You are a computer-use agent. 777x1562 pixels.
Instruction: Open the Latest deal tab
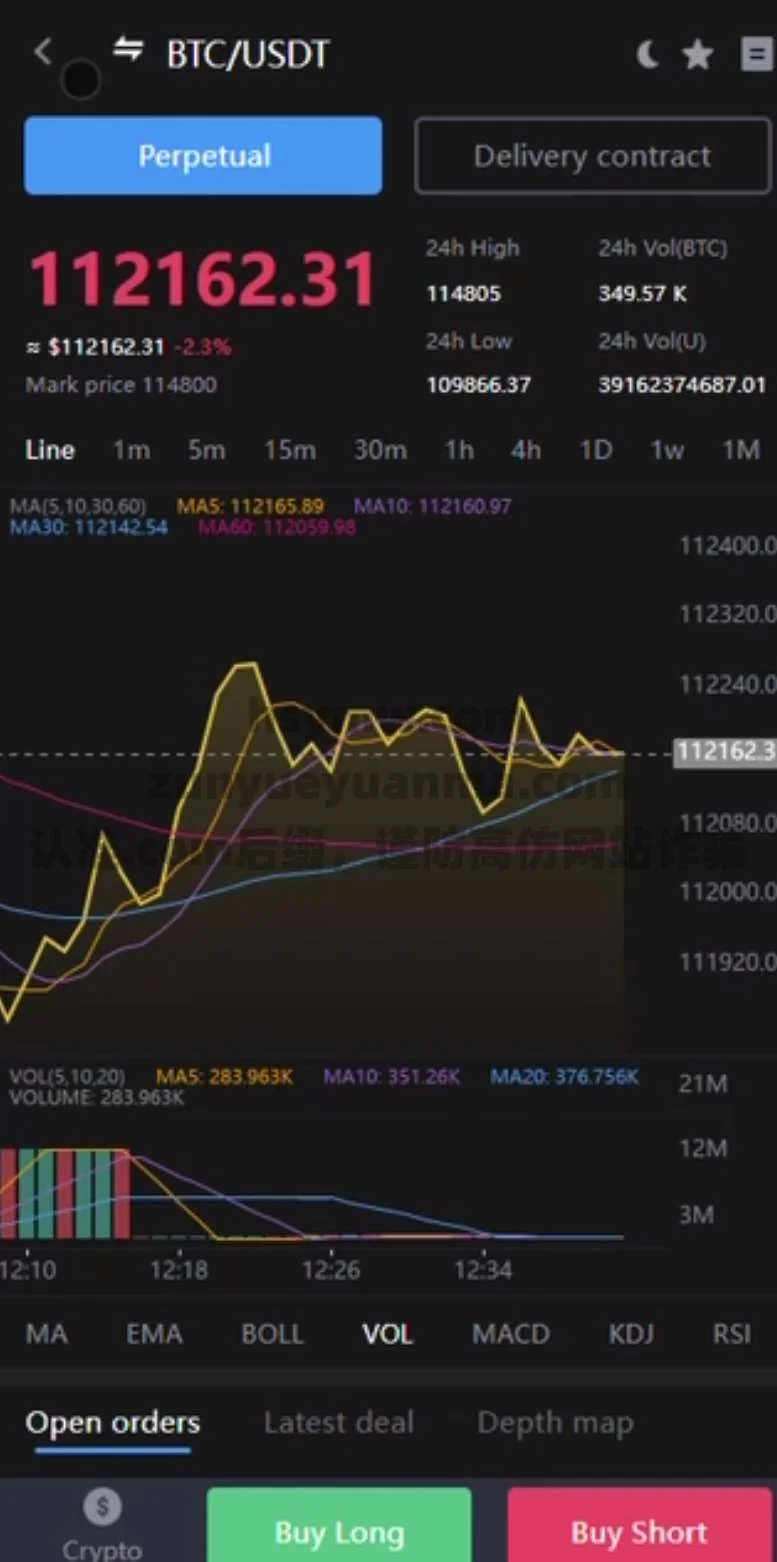[338, 1422]
